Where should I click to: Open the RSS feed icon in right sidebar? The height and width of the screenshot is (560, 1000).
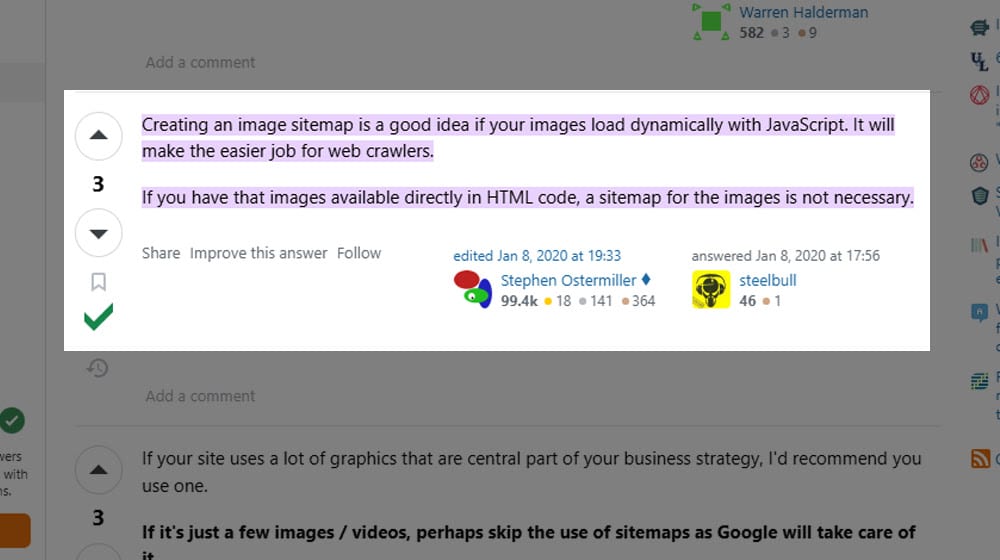(980, 458)
